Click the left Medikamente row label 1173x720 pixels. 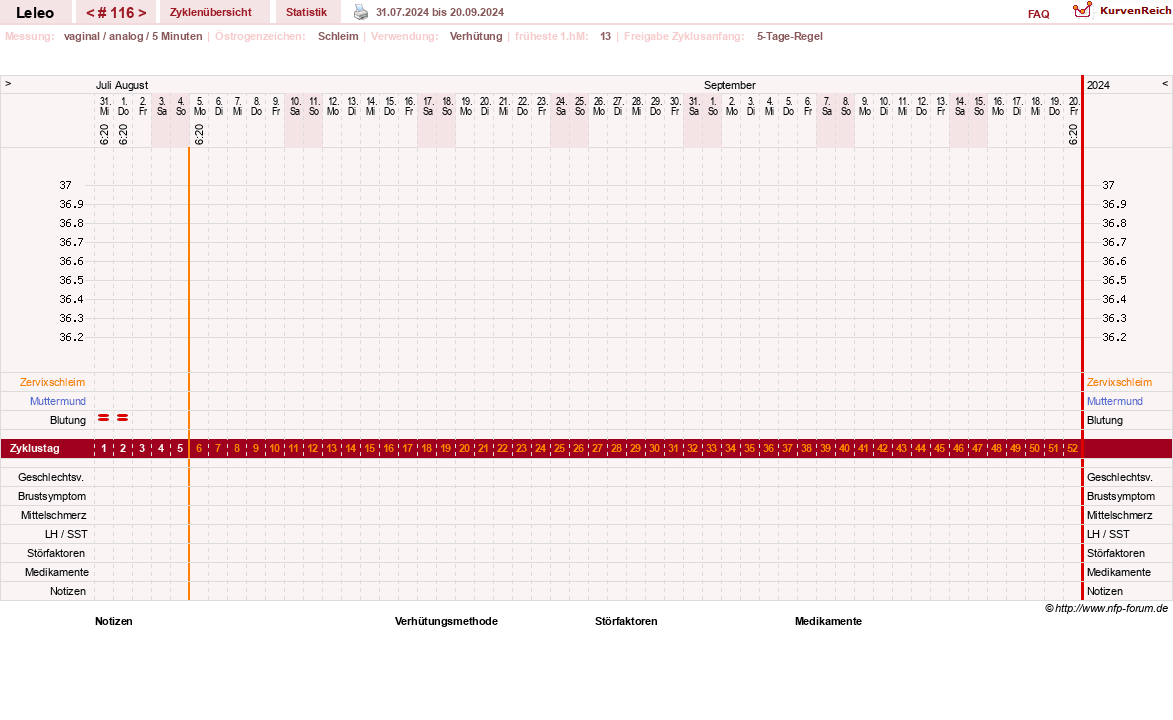click(57, 573)
